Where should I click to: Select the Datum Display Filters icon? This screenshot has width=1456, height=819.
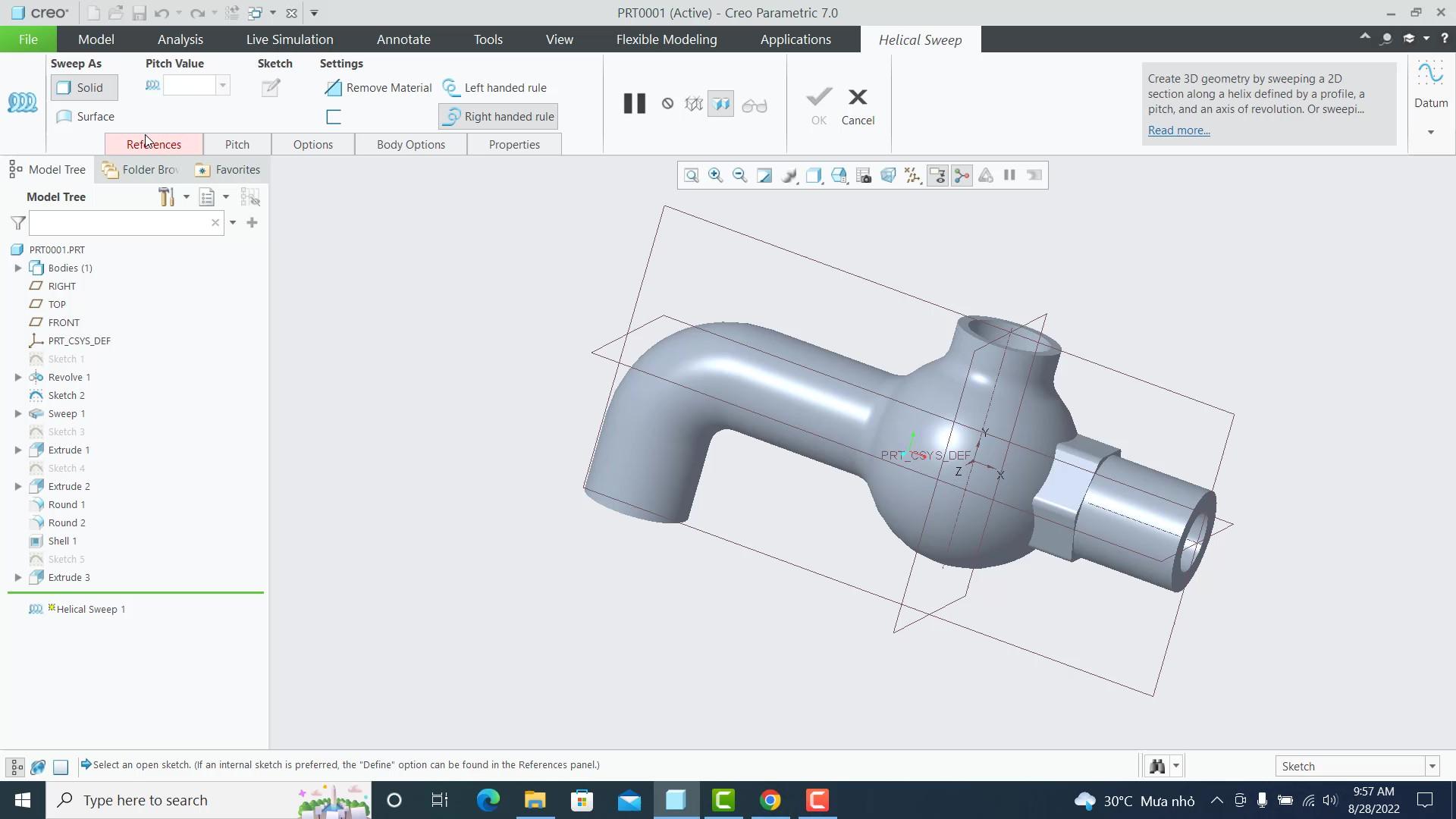point(912,175)
